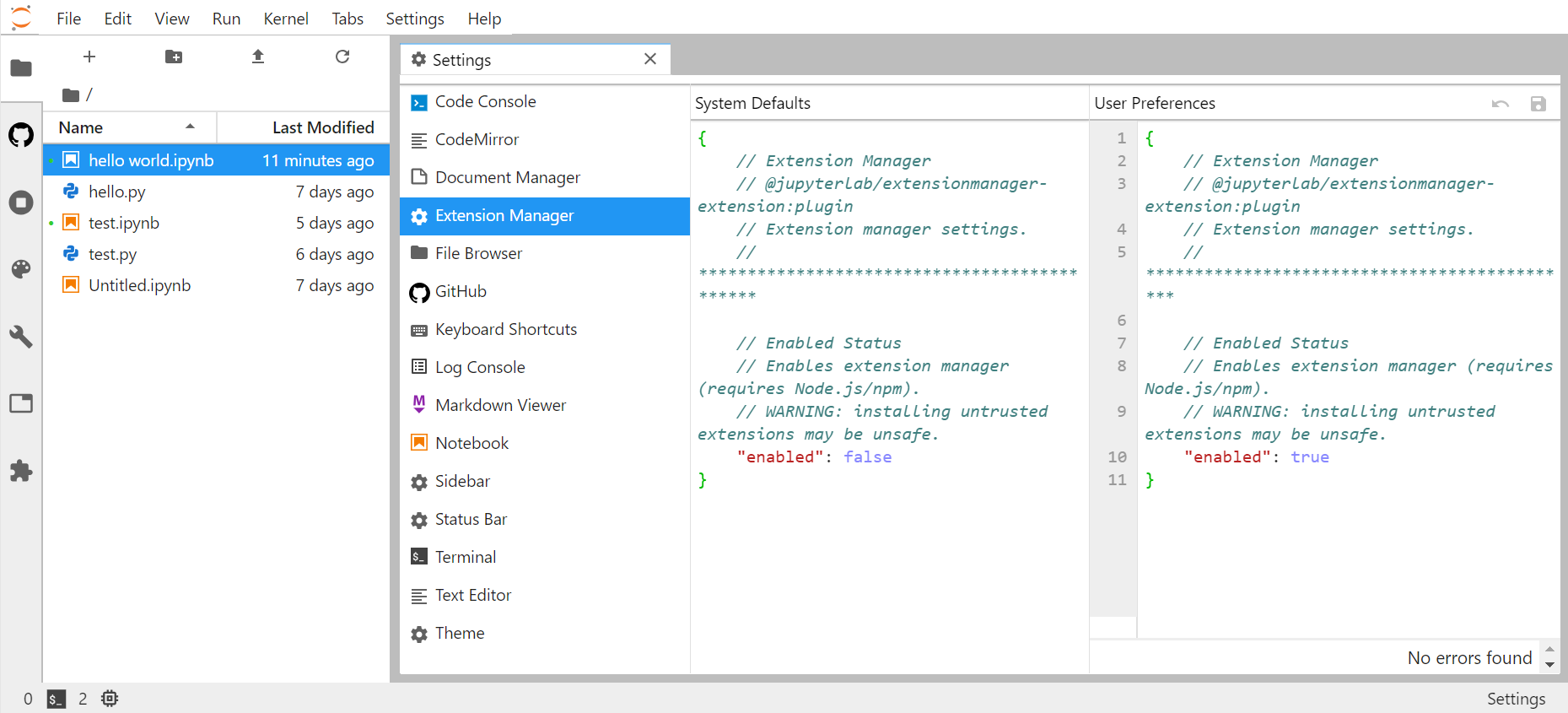Select Log Console settings
1568x713 pixels.
[x=545, y=368]
